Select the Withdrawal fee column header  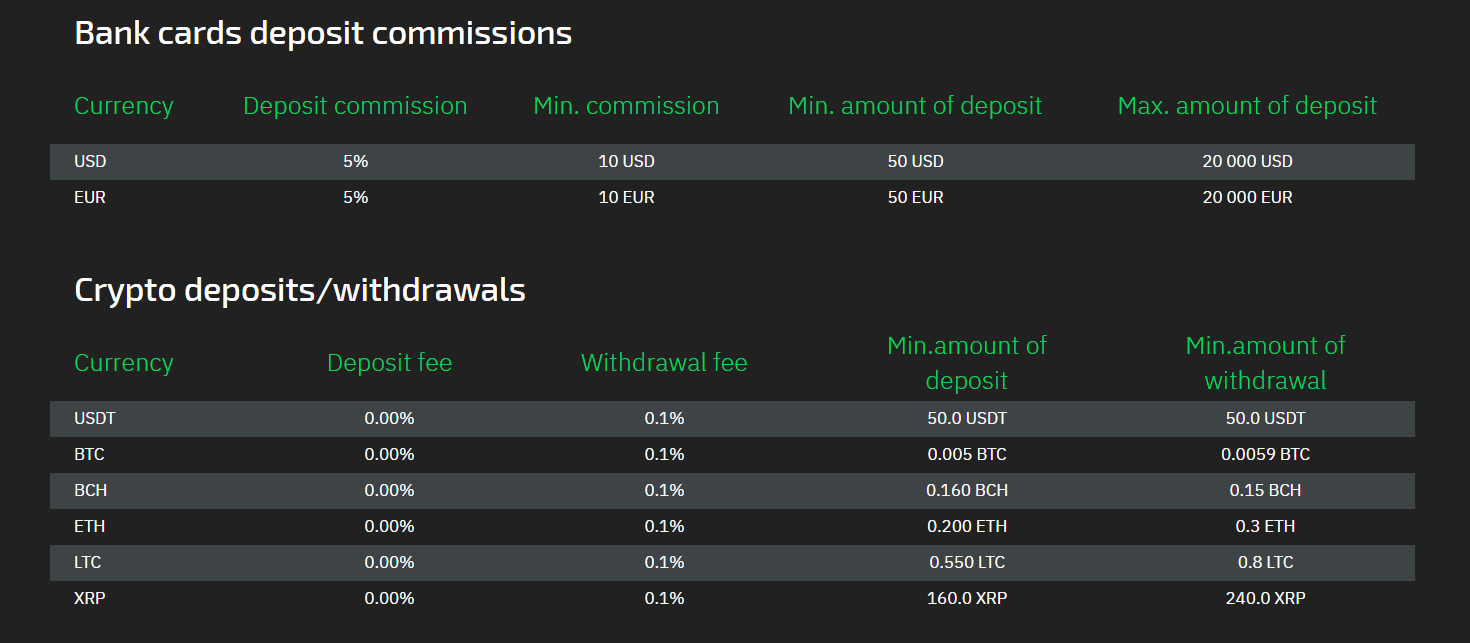(664, 363)
